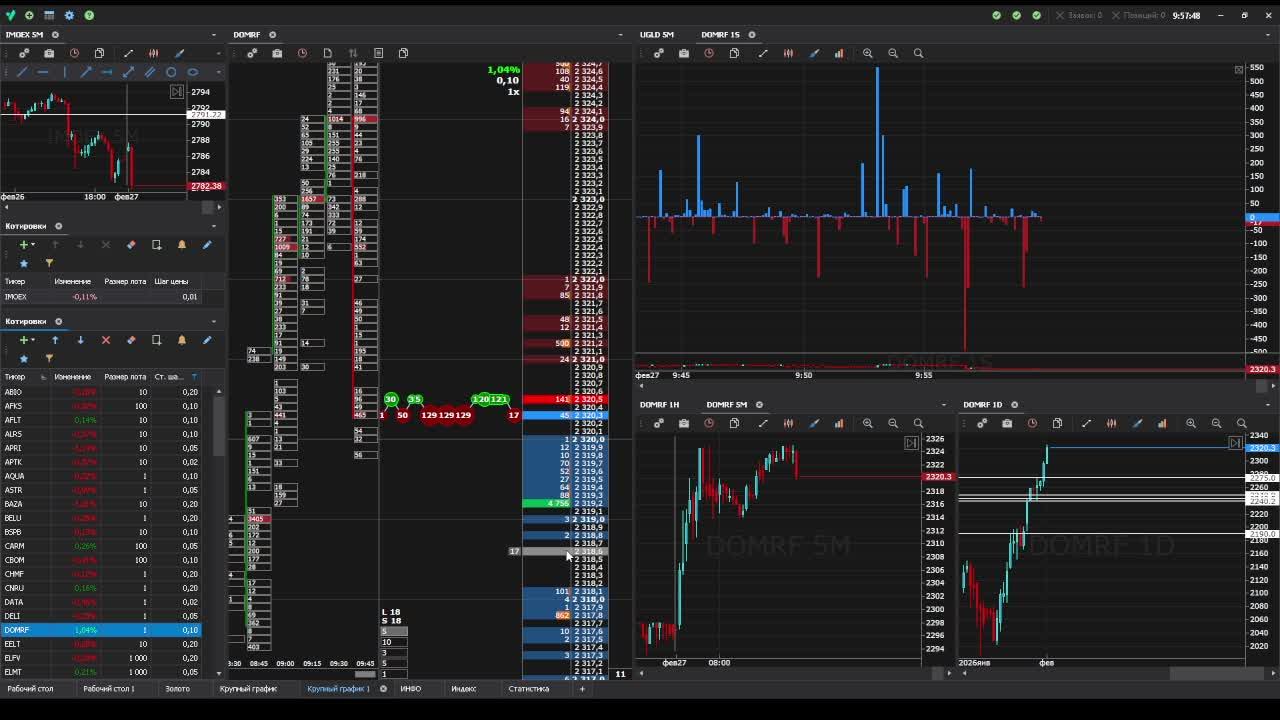
Task: Select the vertical line drawing tool in IMOEX chart
Action: click(64, 72)
